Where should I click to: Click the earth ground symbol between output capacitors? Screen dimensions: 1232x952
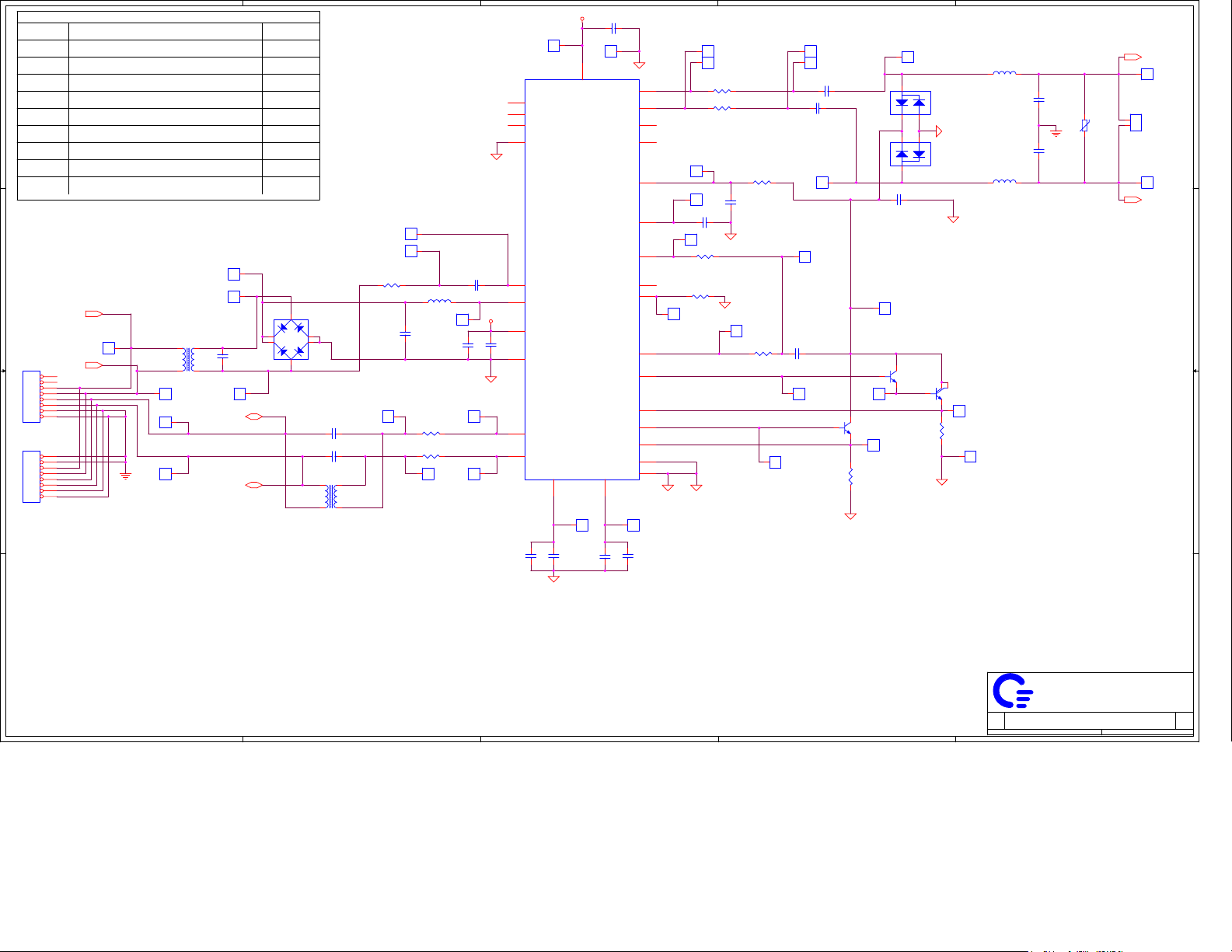click(1056, 133)
